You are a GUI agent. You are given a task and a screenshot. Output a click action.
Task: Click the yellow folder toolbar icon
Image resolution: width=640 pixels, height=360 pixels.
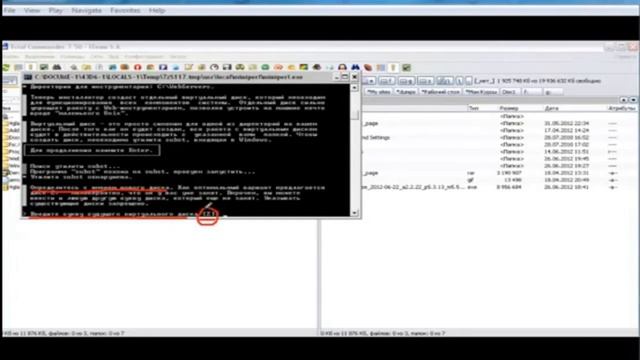pyautogui.click(x=87, y=67)
